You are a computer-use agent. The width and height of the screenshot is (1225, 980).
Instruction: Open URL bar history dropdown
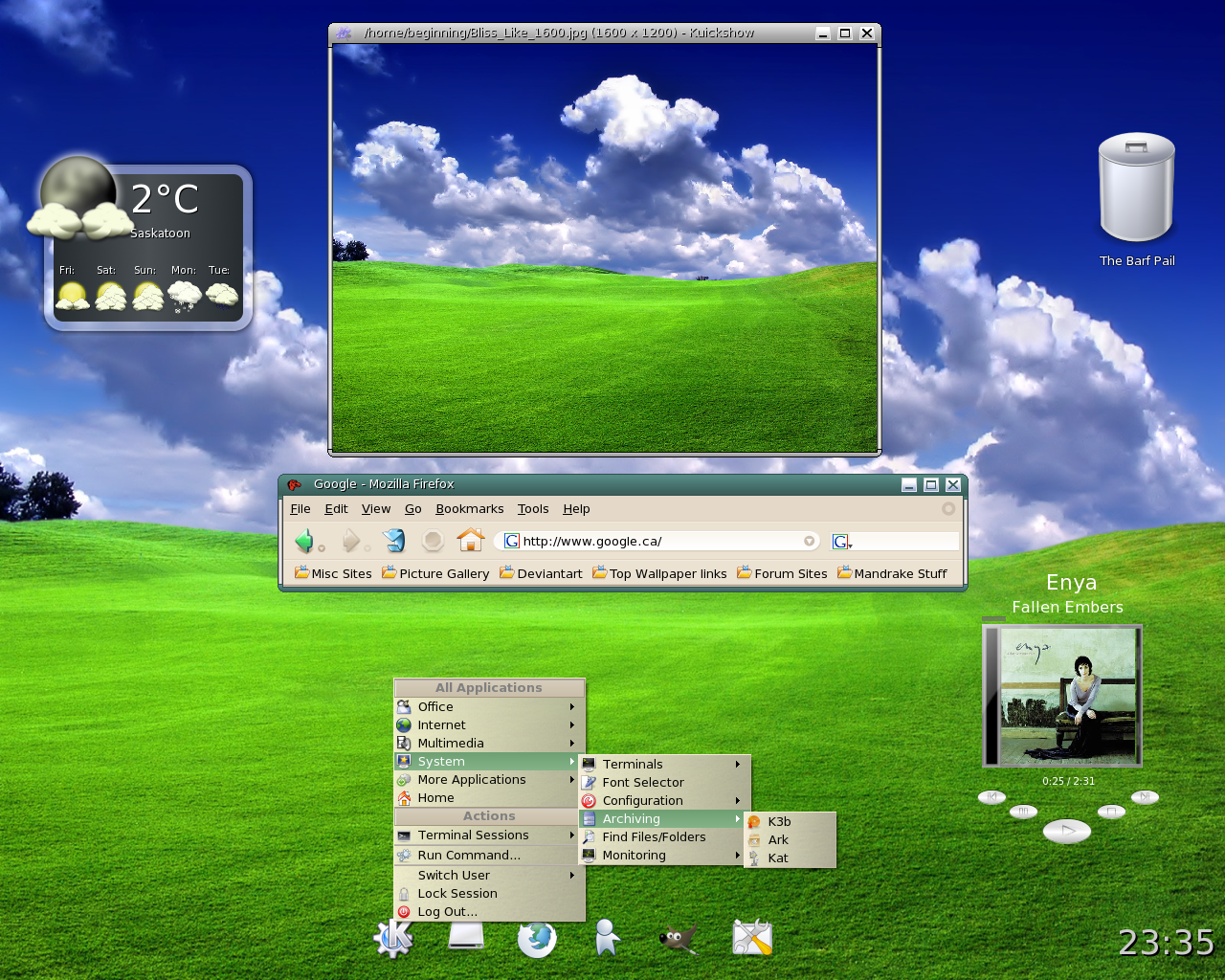click(x=810, y=542)
